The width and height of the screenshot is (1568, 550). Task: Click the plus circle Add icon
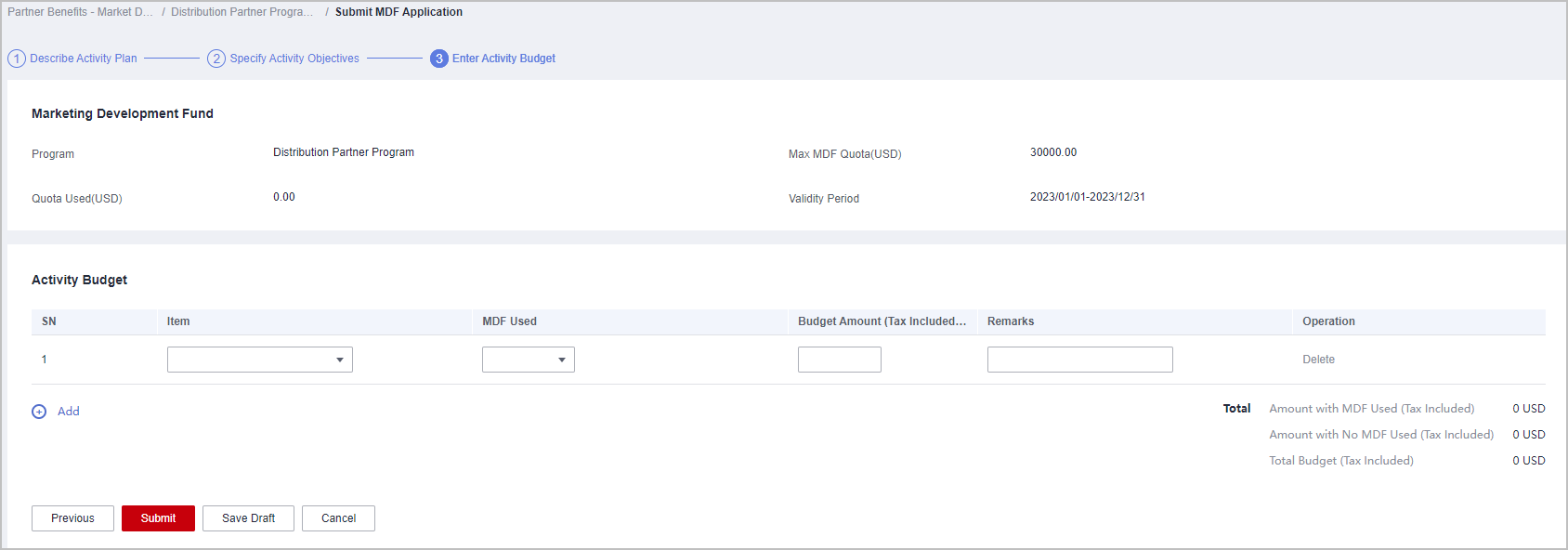[39, 412]
